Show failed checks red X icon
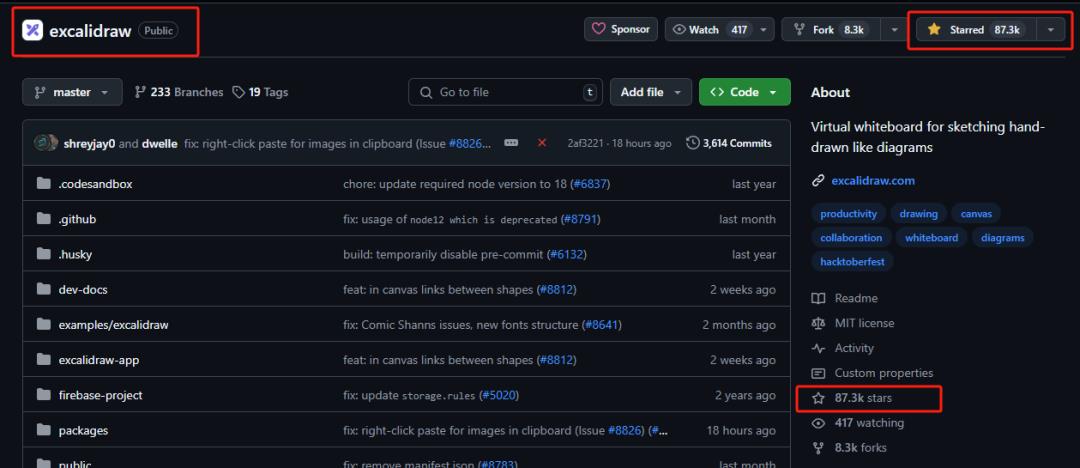This screenshot has height=468, width=1080. coord(542,143)
